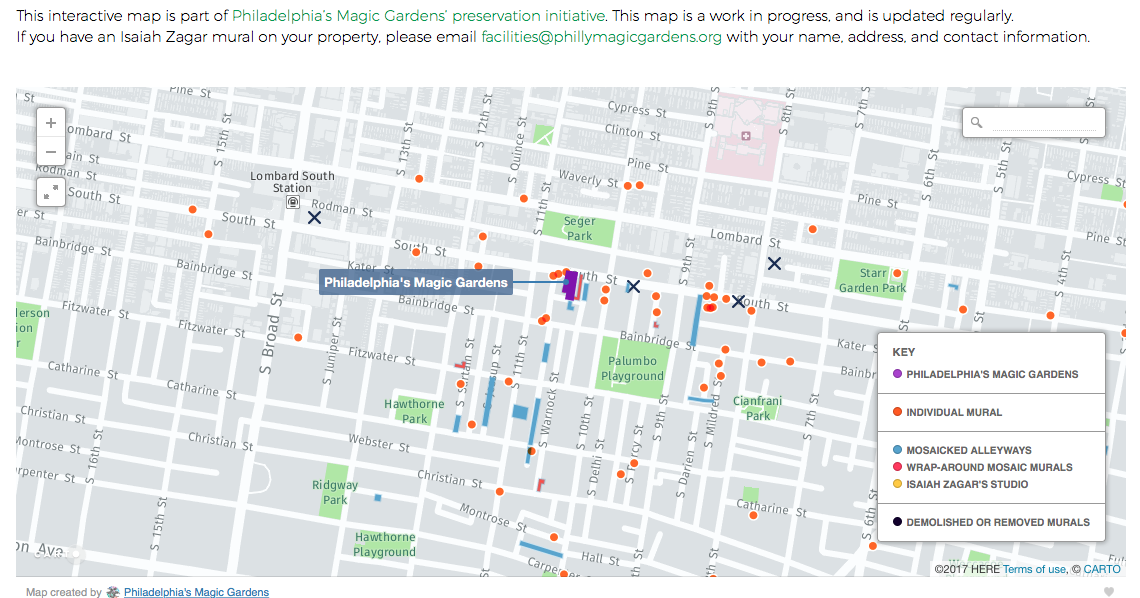The image size is (1140, 598).
Task: Select orange mural dot near S 13th St label
Action: [419, 178]
